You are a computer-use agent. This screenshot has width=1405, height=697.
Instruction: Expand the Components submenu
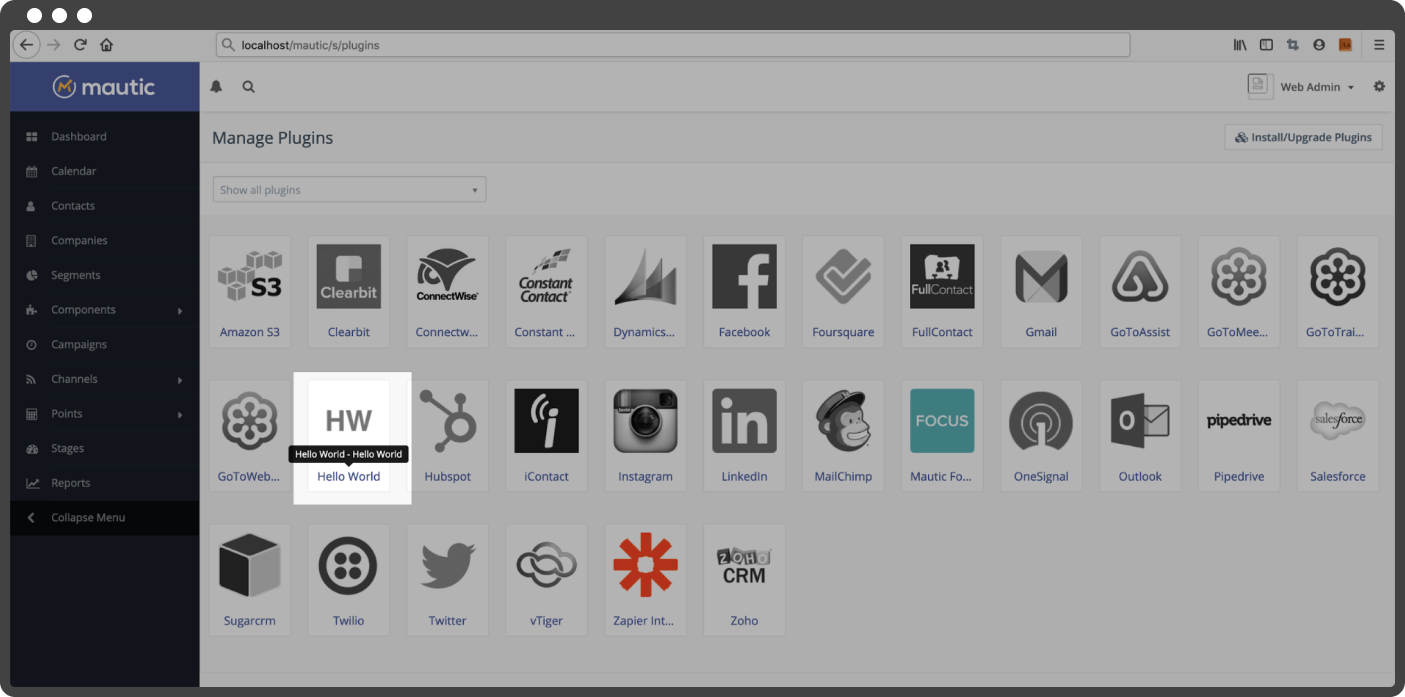click(105, 310)
